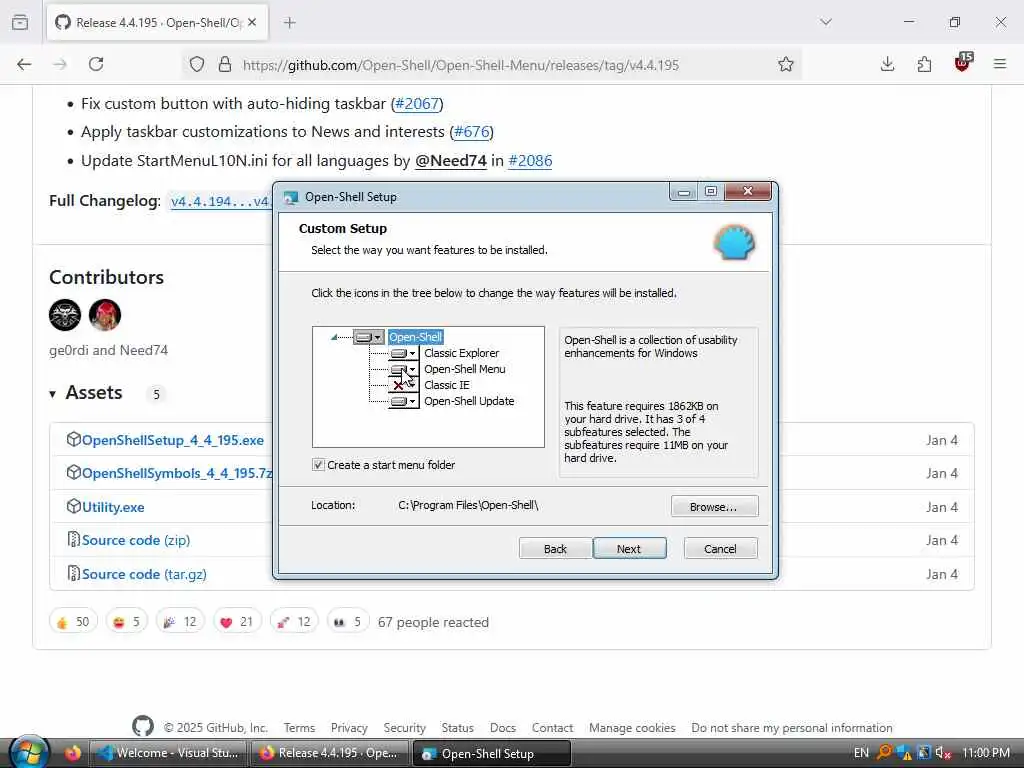
Task: Open a new browser tab
Action: point(290,22)
